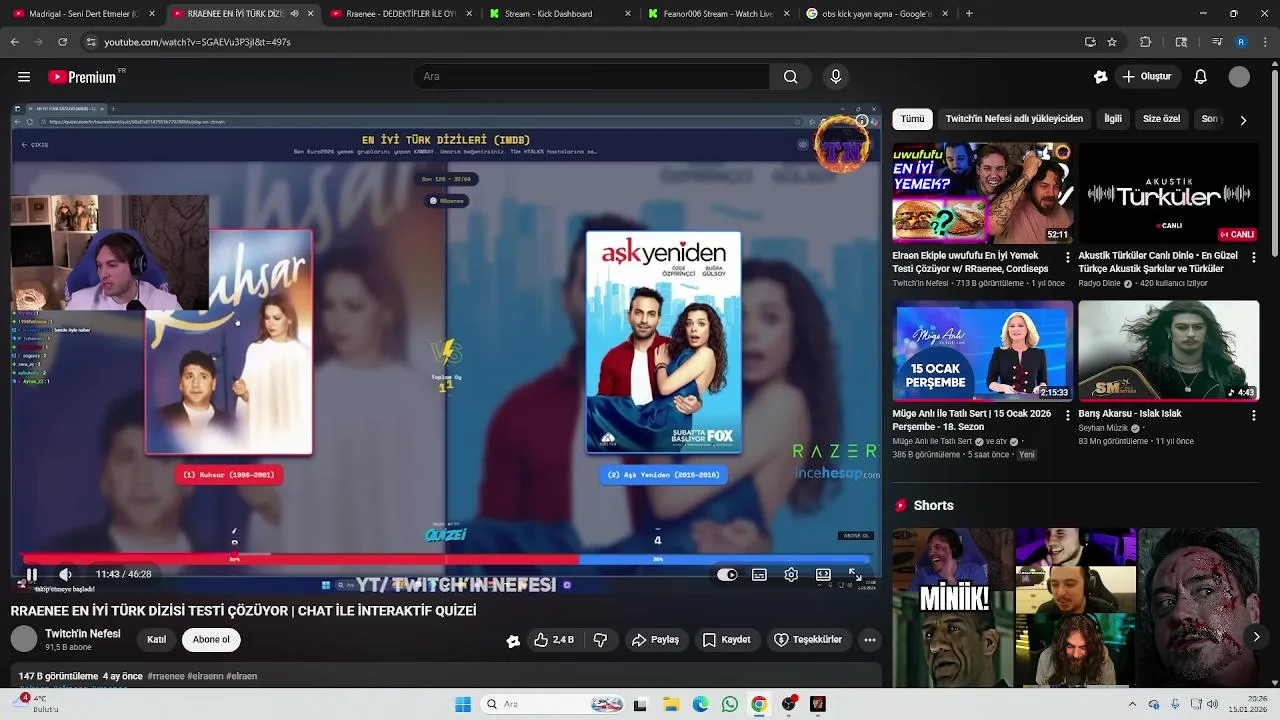Bookmark this page with star icon
The image size is (1280, 720).
pos(1112,42)
